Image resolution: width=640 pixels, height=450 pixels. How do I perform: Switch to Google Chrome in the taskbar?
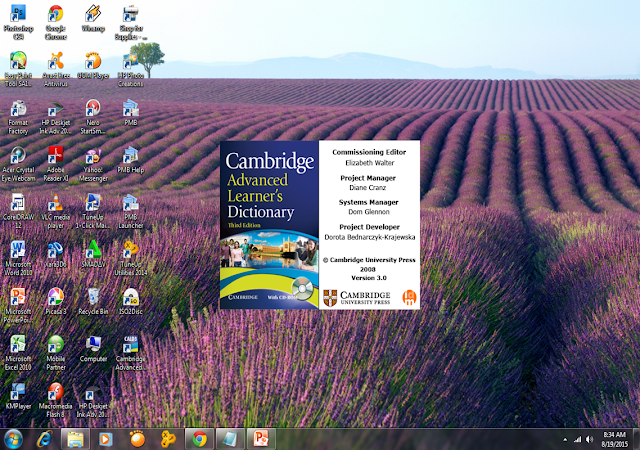[199, 439]
